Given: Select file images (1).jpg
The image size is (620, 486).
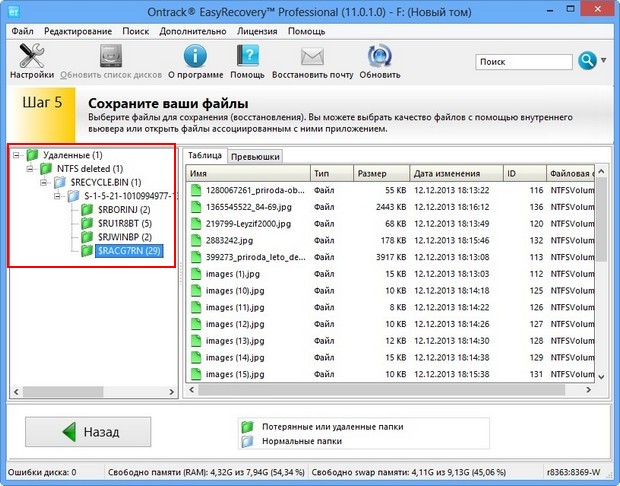Looking at the screenshot, I should coord(232,274).
